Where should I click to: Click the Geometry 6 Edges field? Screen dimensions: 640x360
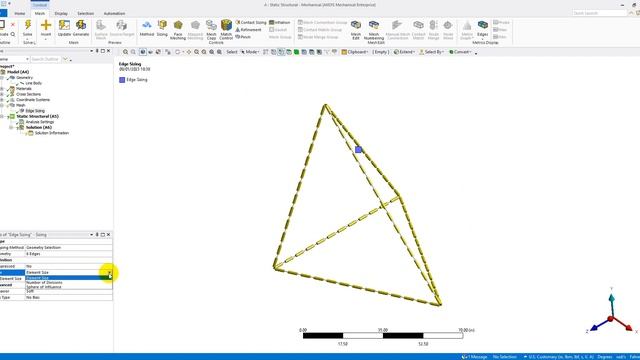(69, 253)
